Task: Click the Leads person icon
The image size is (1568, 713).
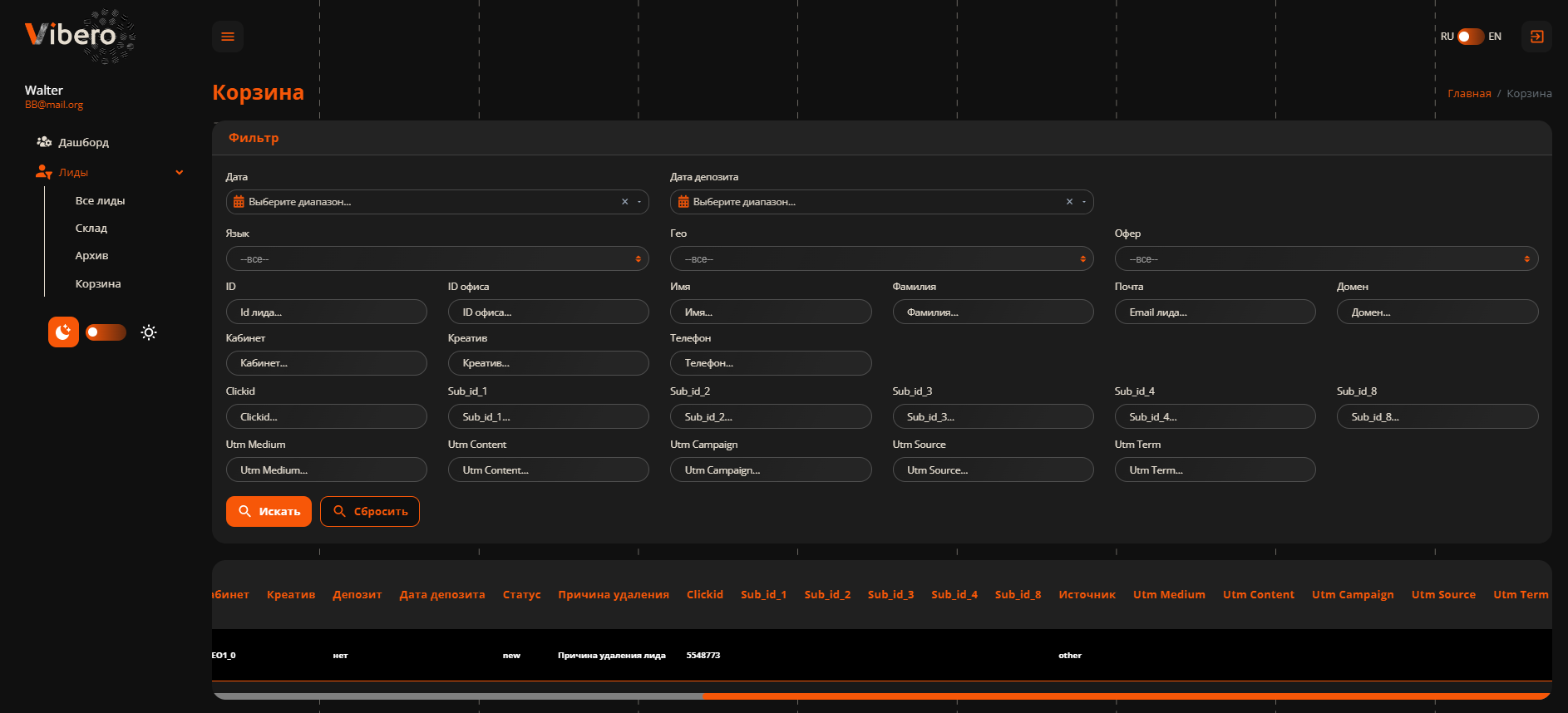Action: (x=44, y=172)
